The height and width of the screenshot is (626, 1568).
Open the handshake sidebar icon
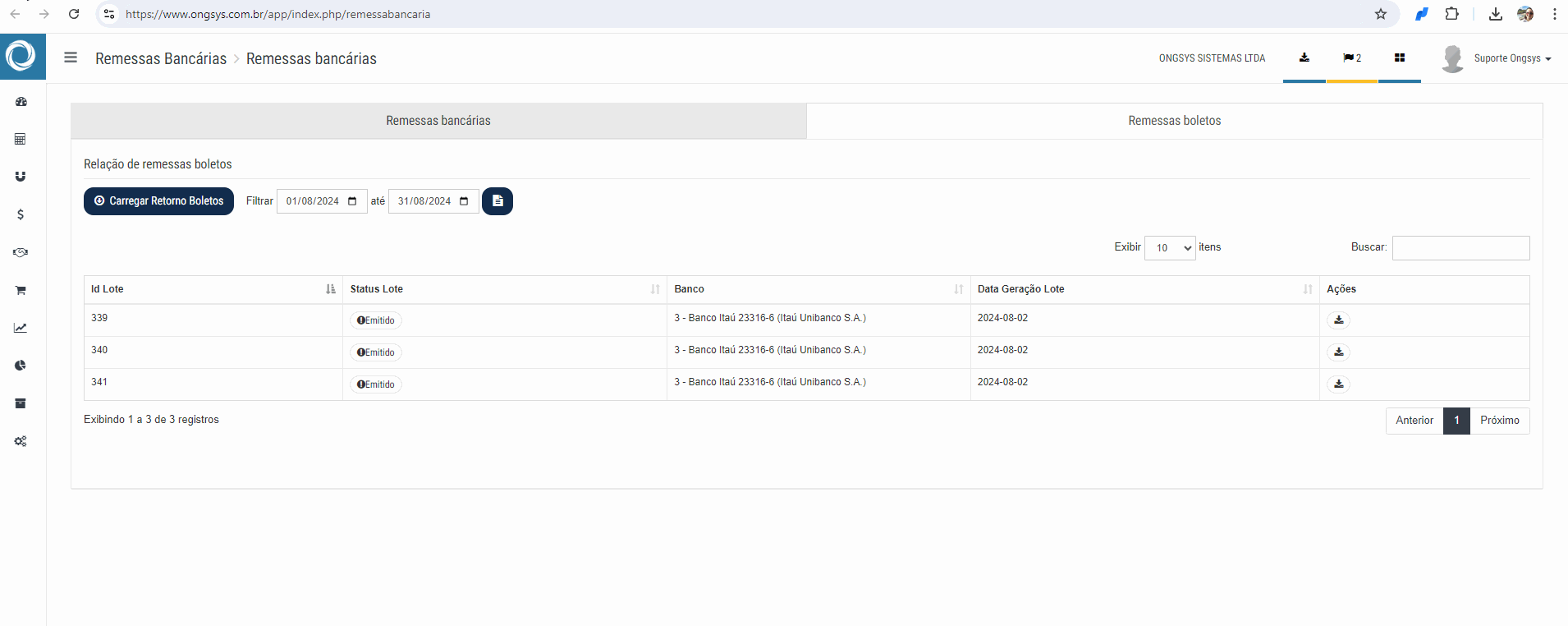(x=21, y=252)
